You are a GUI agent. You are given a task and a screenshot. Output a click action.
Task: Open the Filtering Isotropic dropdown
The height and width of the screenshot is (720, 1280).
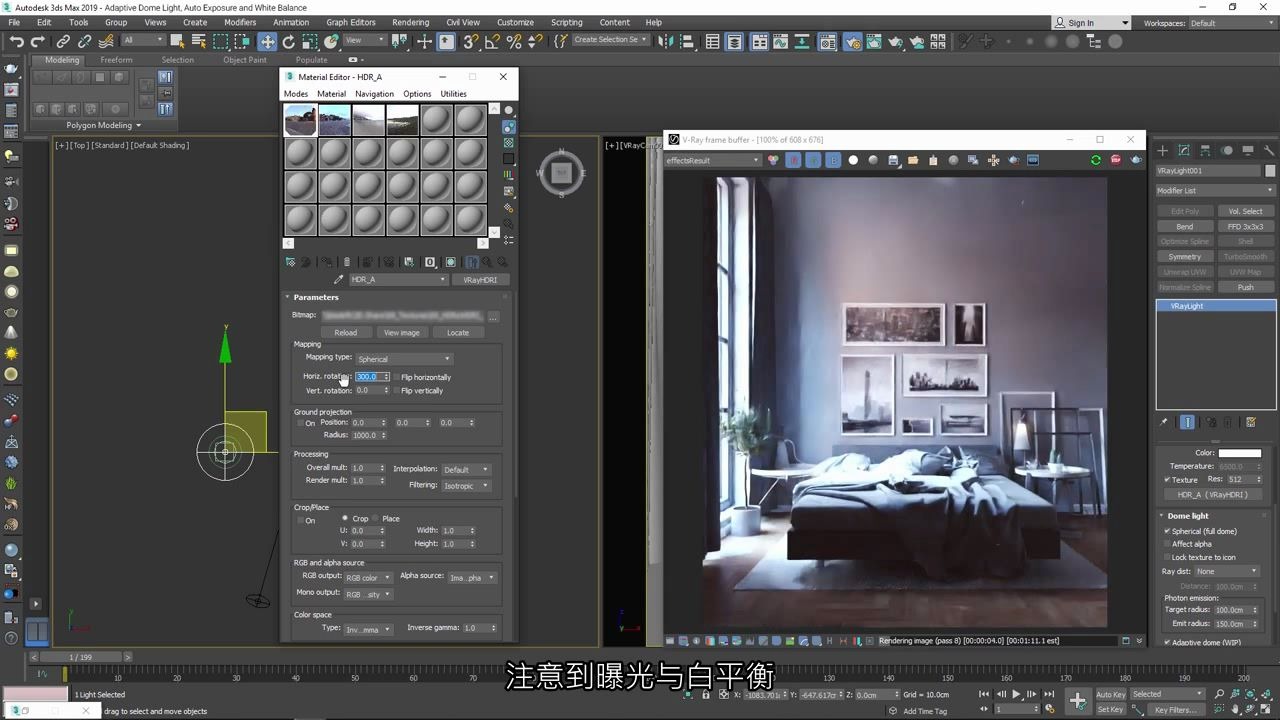pos(465,485)
